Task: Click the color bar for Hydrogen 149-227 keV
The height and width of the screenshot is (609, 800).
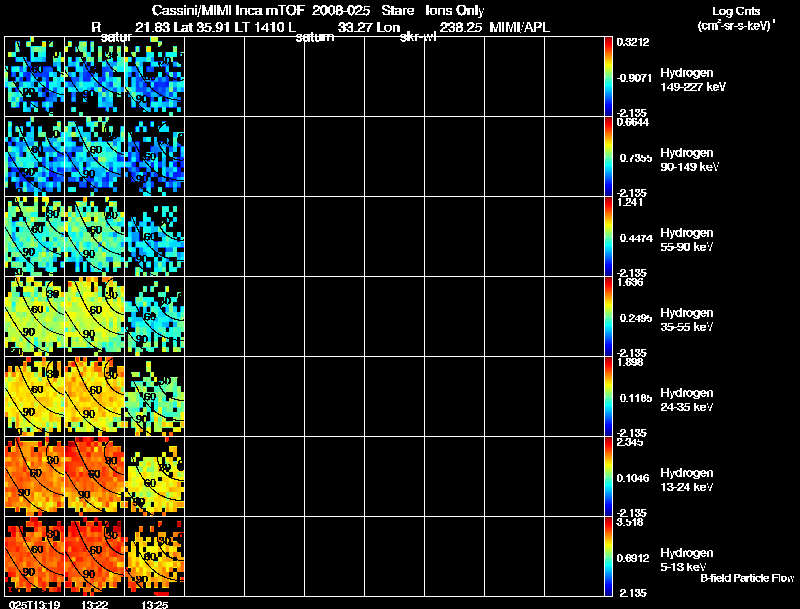Action: tap(608, 77)
